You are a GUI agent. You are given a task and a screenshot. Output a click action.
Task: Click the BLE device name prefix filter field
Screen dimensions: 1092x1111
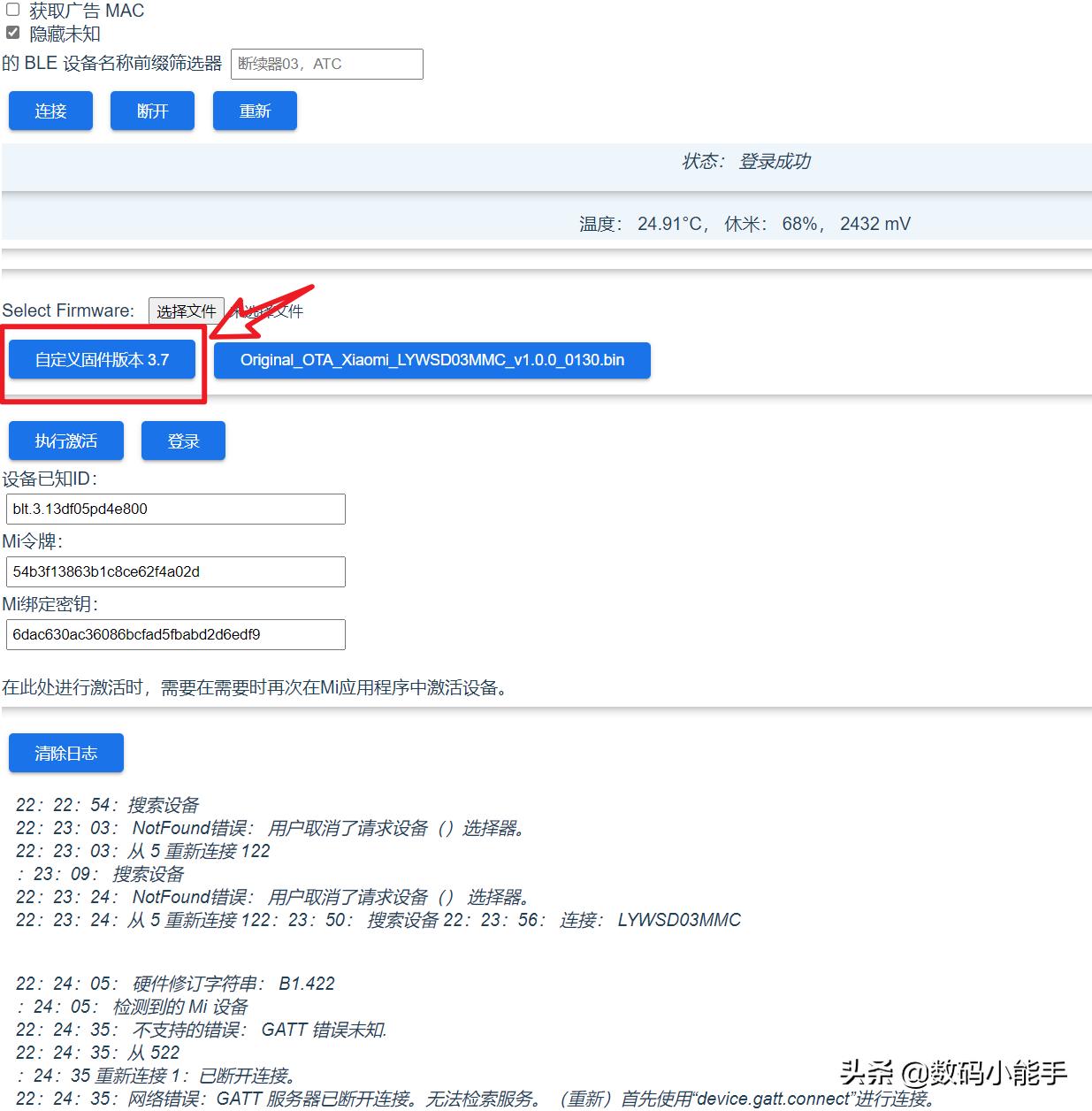coord(325,64)
